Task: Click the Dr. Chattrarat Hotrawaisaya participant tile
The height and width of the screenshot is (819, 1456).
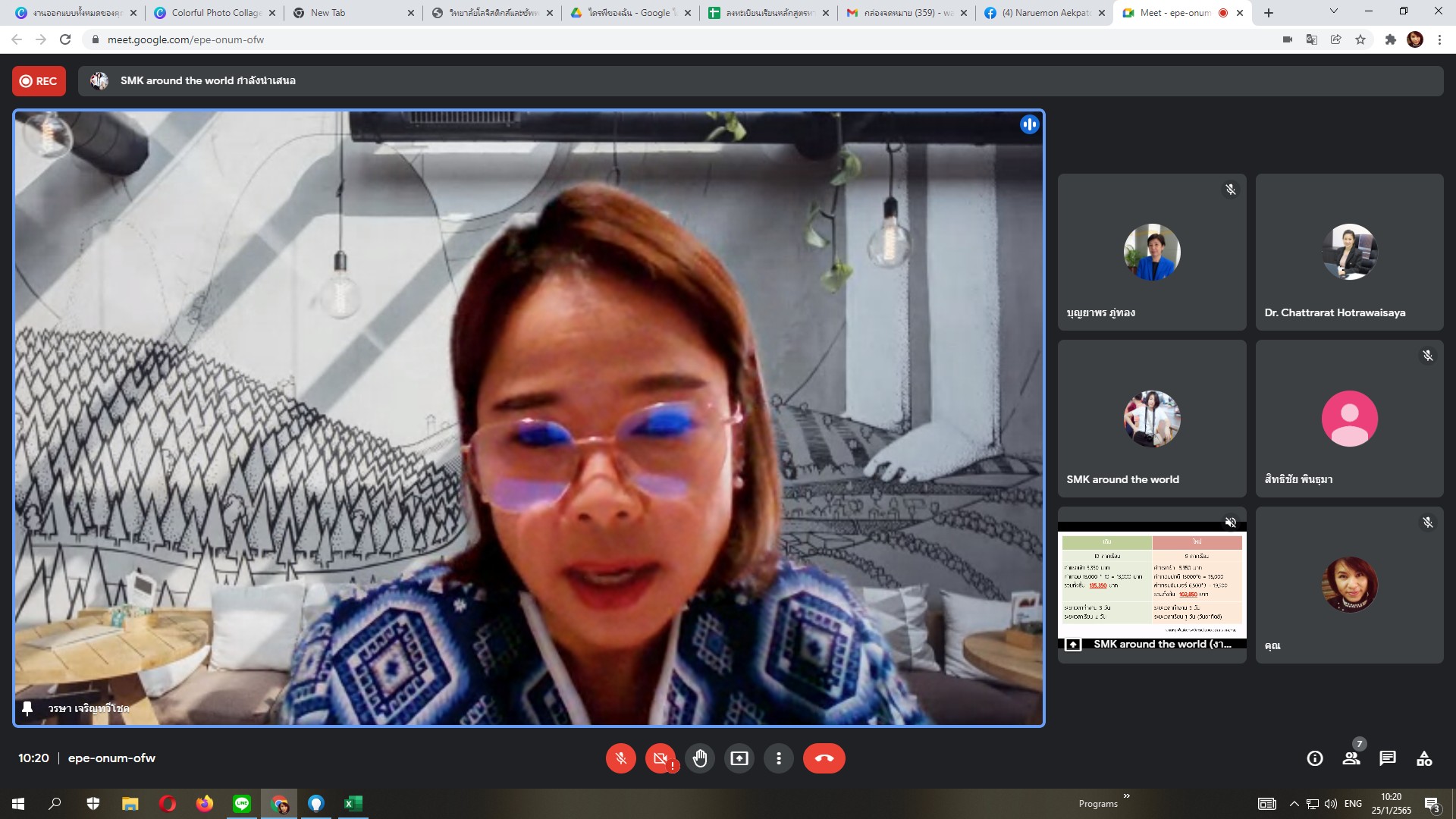Action: pos(1349,252)
